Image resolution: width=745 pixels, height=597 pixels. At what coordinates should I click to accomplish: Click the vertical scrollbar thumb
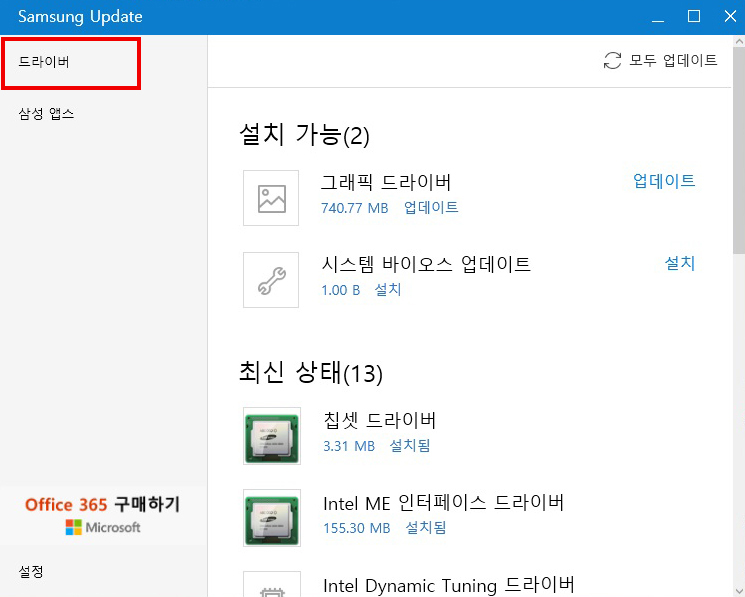pos(739,151)
